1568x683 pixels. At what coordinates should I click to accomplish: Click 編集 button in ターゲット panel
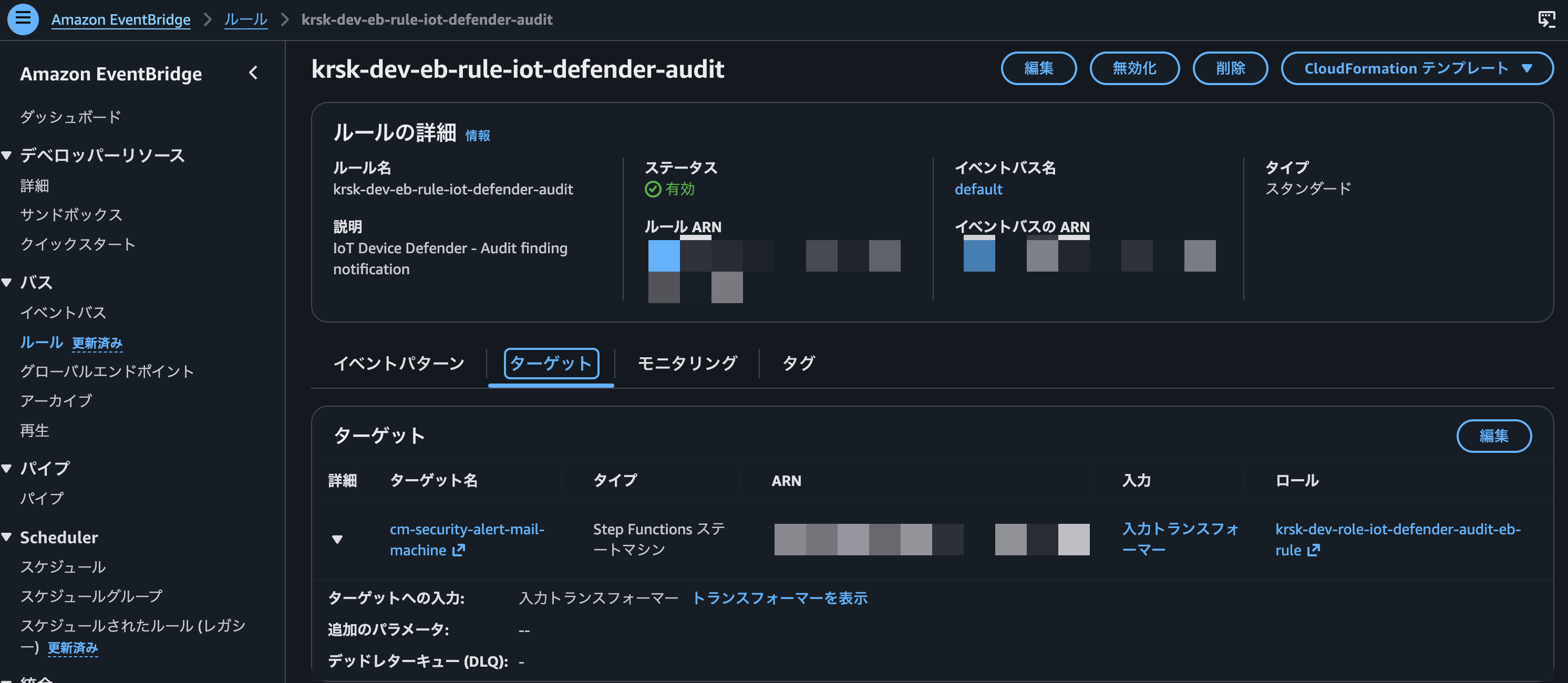click(1494, 436)
